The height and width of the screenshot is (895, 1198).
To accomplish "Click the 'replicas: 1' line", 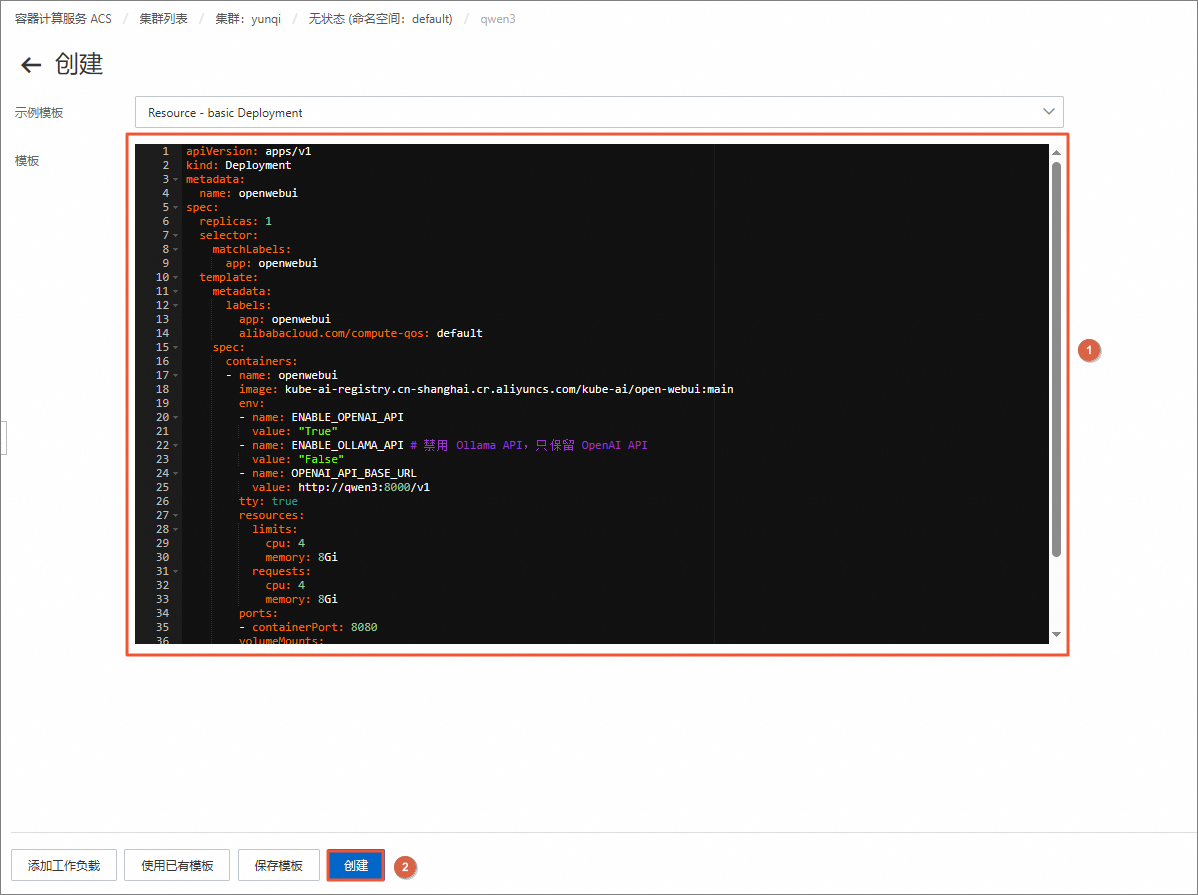I will click(x=235, y=222).
